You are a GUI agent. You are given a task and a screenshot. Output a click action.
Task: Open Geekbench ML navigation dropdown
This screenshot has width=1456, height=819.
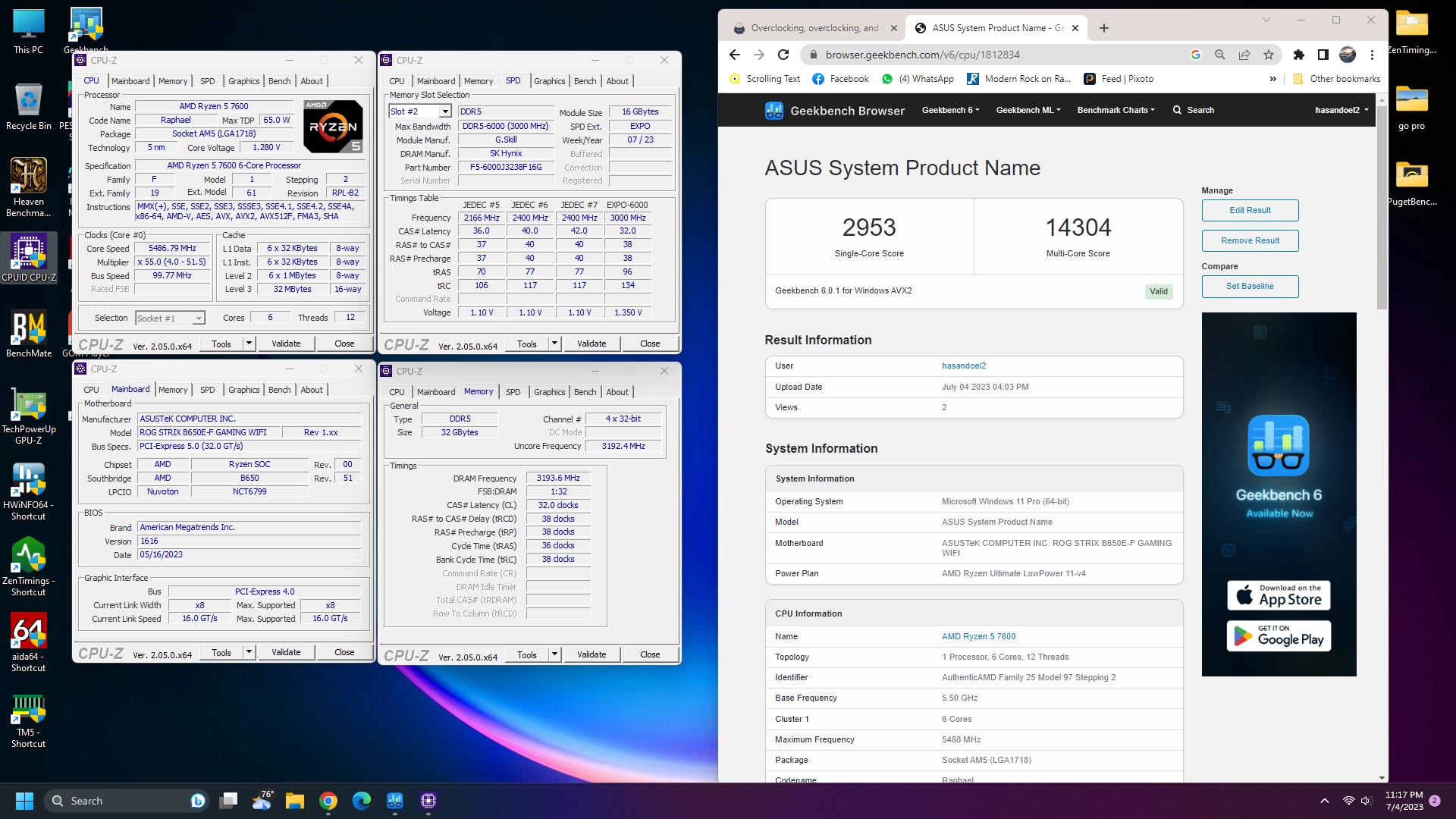1028,110
